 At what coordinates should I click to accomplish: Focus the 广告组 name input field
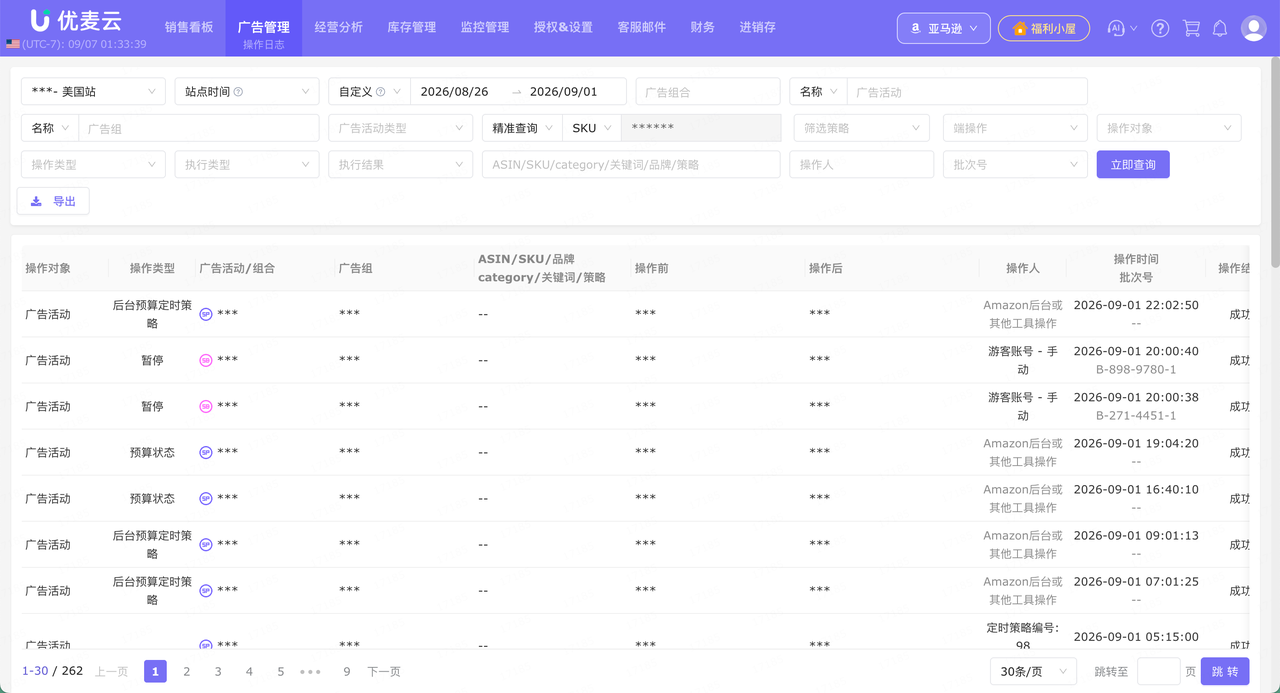point(199,128)
